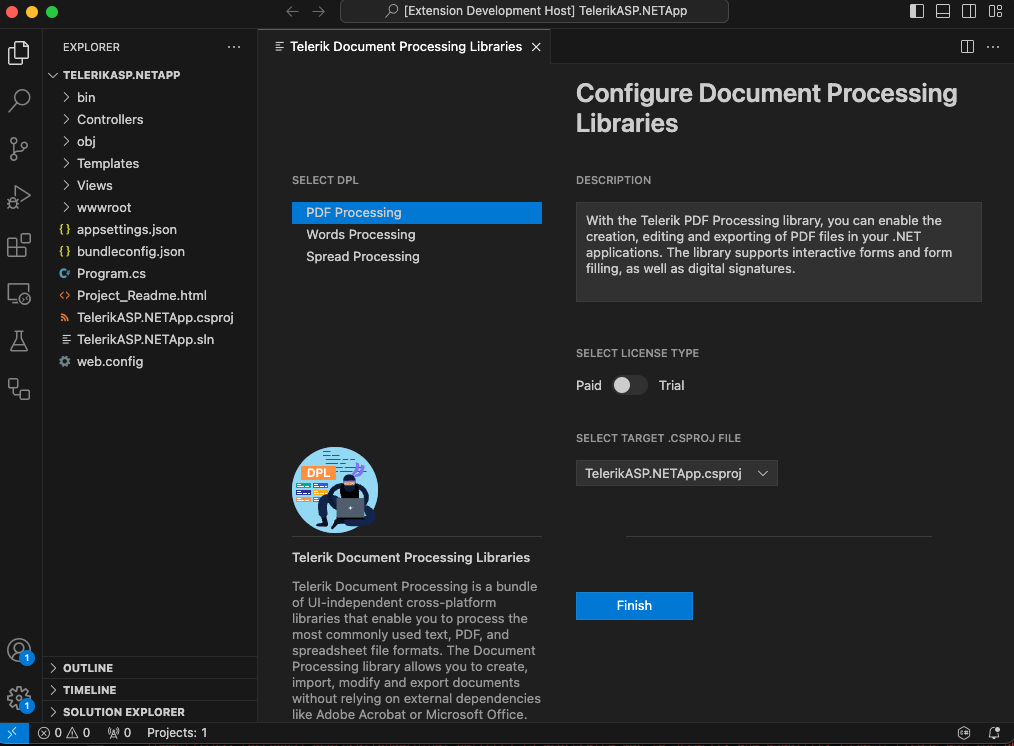Open Explorer Views and More Actions ellipsis
The width and height of the screenshot is (1014, 746).
point(234,47)
